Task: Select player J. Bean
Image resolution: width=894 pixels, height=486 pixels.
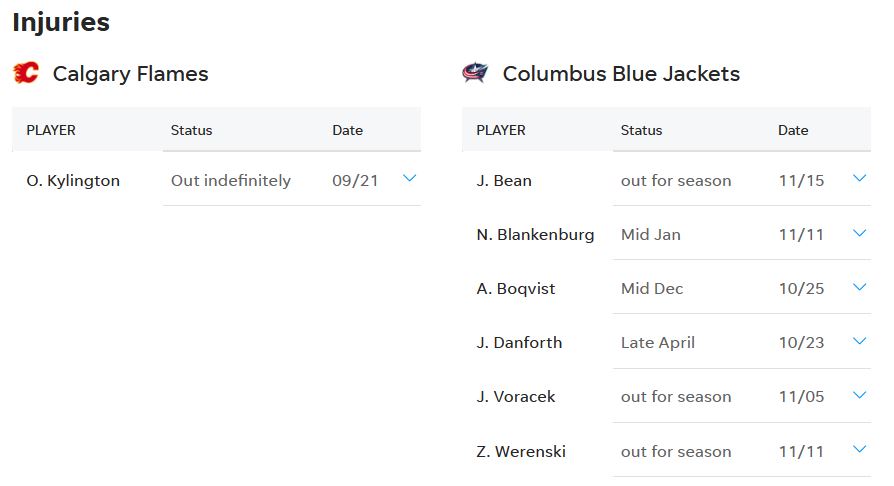Action: (x=504, y=181)
